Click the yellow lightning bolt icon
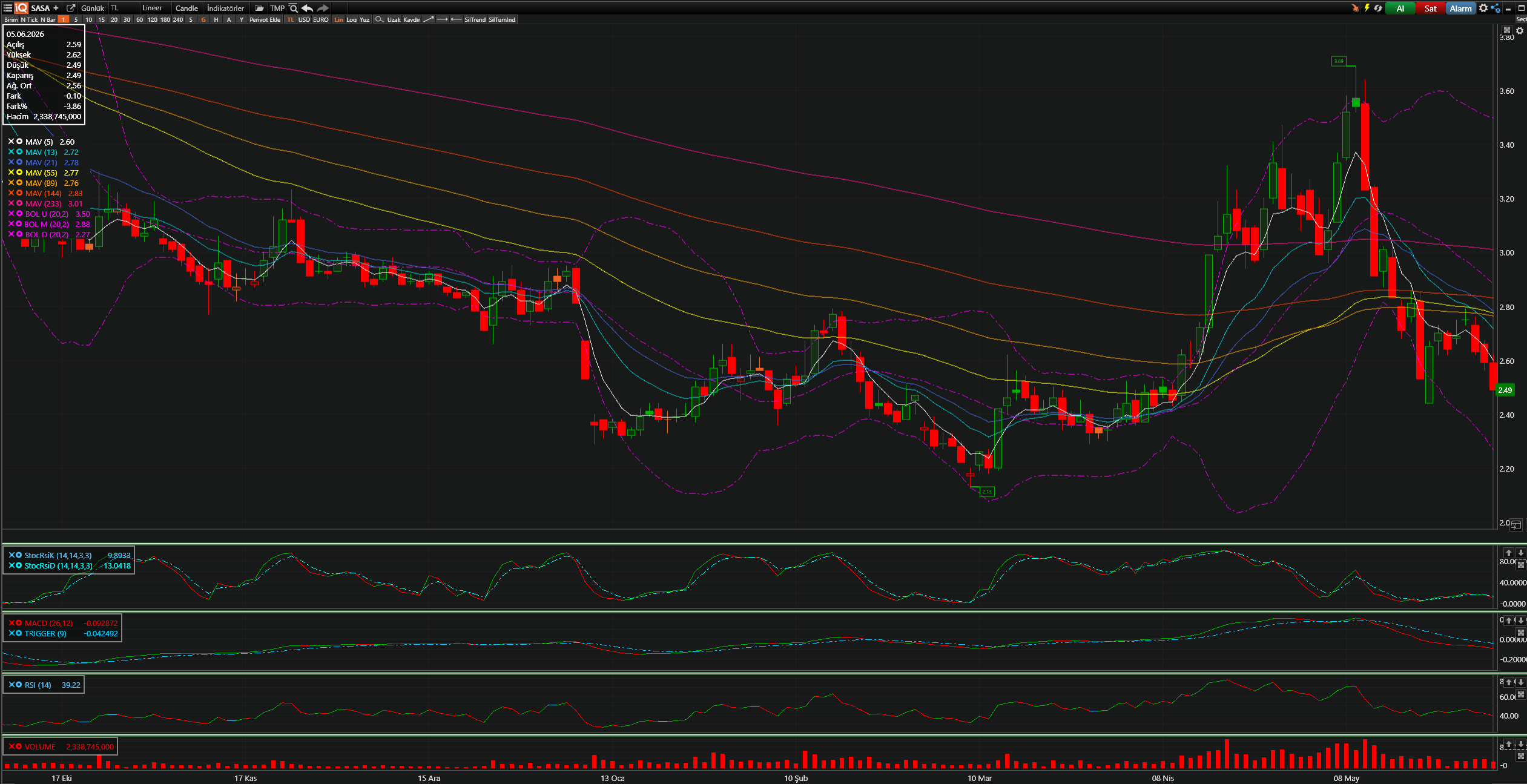This screenshot has height=784, width=1527. [x=1367, y=8]
